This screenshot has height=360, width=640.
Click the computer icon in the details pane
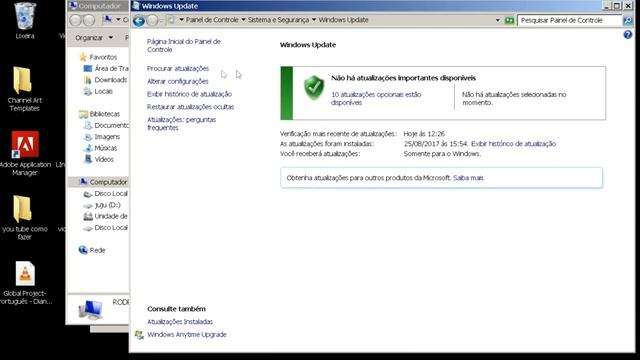(x=90, y=309)
